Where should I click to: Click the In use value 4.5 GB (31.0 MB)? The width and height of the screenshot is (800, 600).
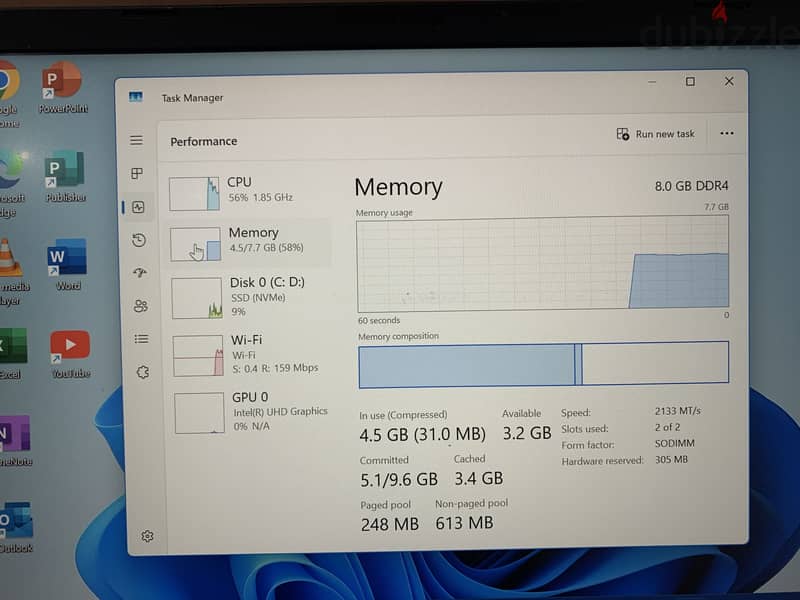(422, 435)
